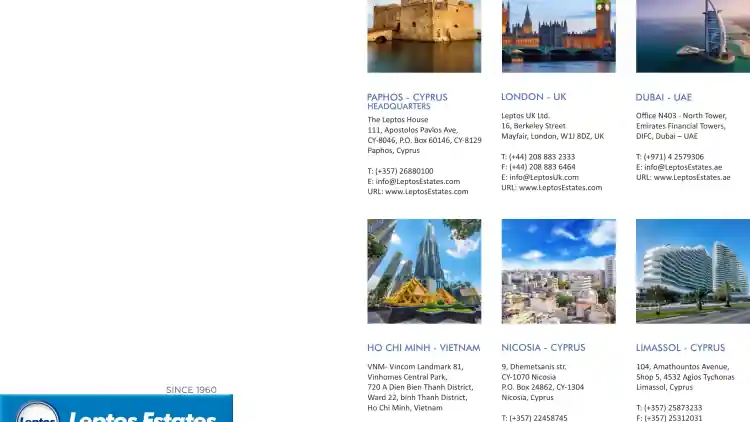
Task: Click 'CY-8046, P.O. Box 60146, CY-8129' line
Action: coord(424,140)
